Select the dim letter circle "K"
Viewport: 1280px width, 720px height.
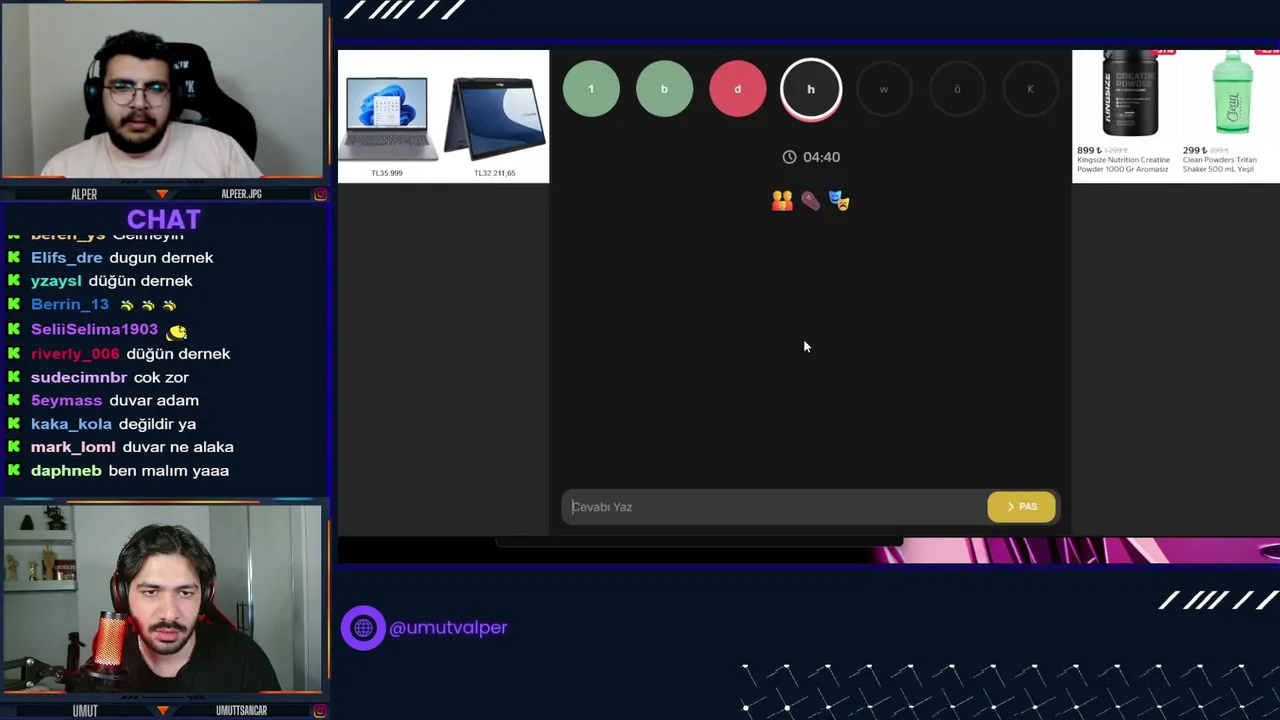[1030, 89]
